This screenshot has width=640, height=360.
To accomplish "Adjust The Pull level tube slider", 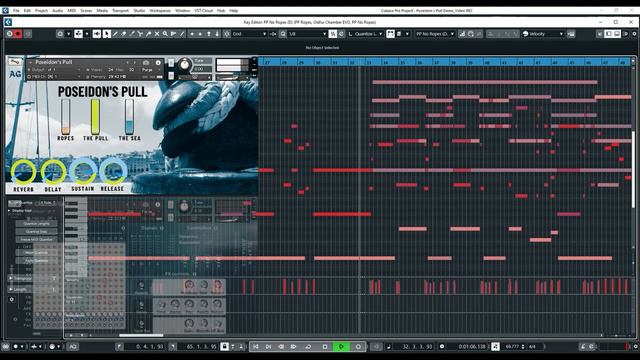I will [x=95, y=117].
